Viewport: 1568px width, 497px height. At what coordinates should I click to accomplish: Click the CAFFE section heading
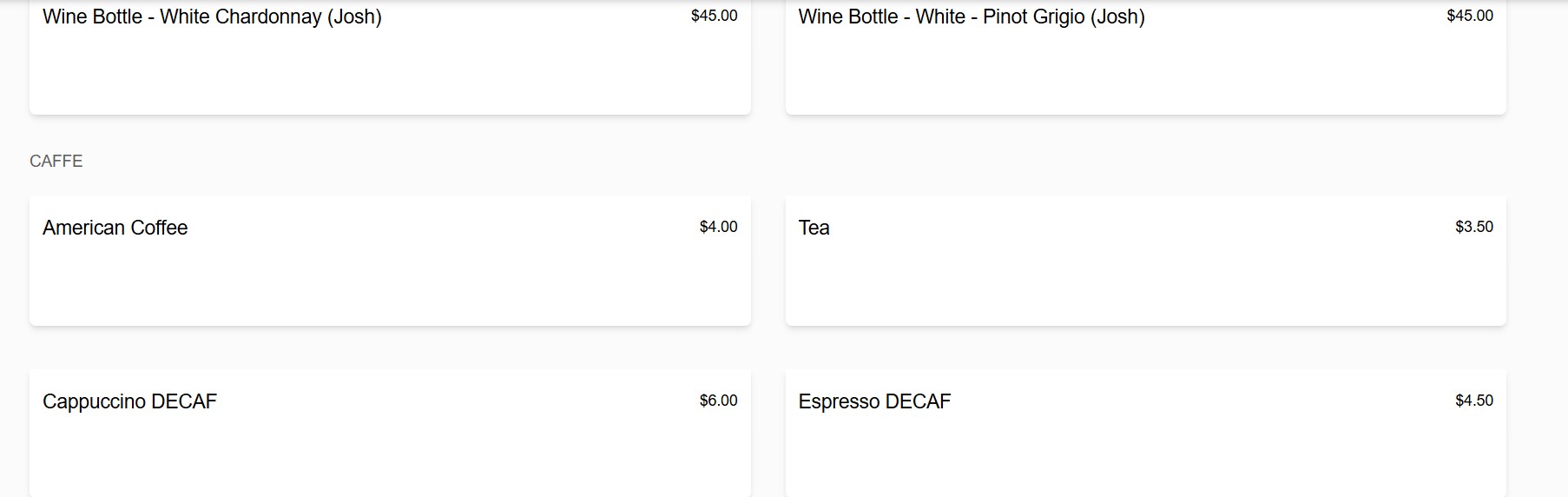pyautogui.click(x=56, y=161)
